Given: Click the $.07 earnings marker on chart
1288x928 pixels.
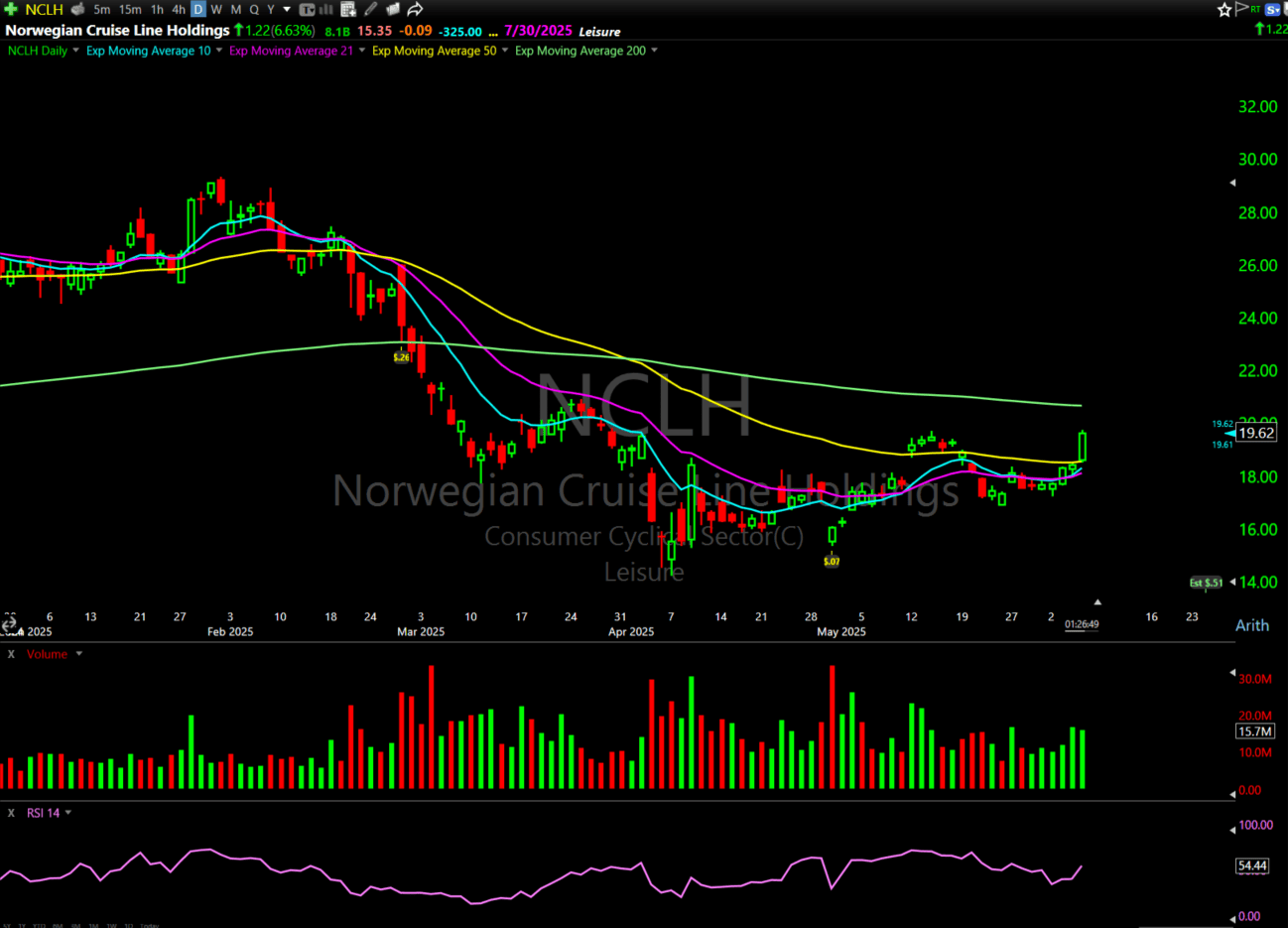Looking at the screenshot, I should (x=832, y=562).
